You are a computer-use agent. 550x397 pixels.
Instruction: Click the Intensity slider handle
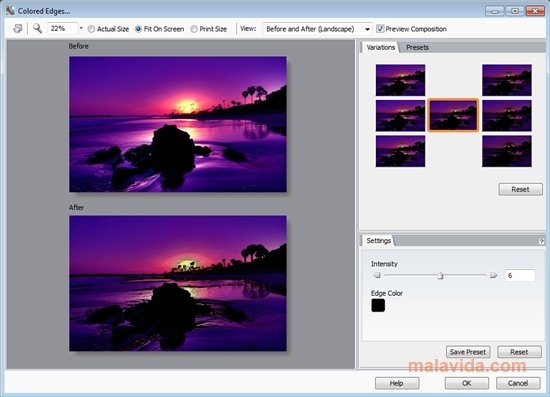point(441,276)
